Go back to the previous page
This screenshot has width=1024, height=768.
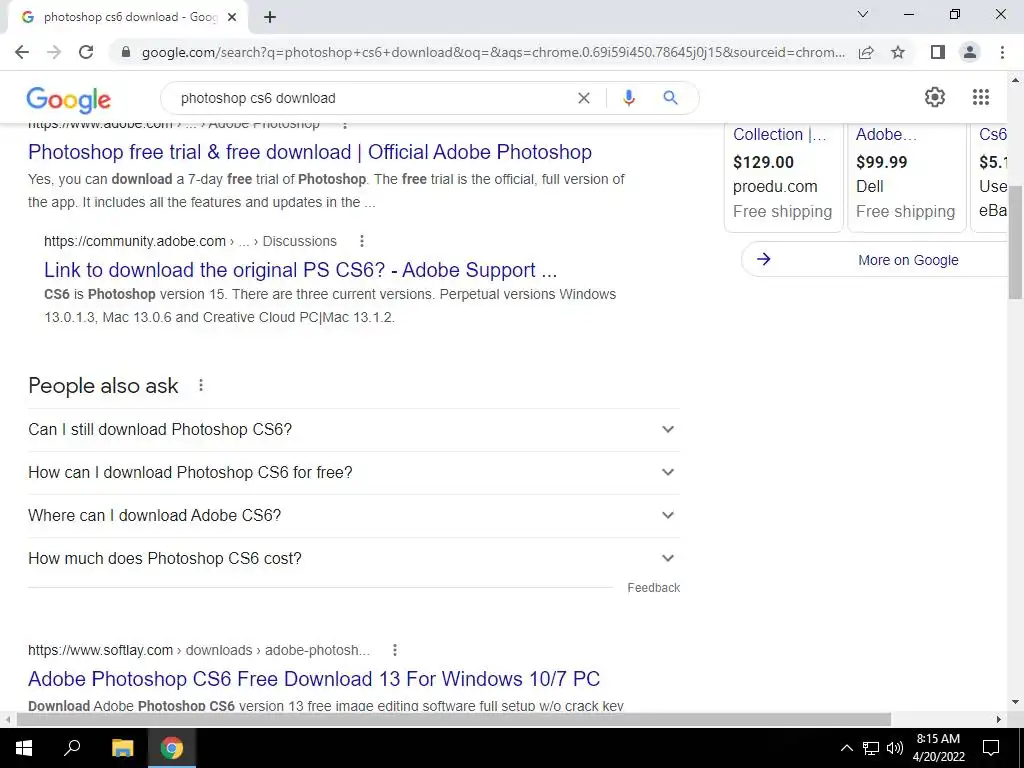[x=22, y=52]
